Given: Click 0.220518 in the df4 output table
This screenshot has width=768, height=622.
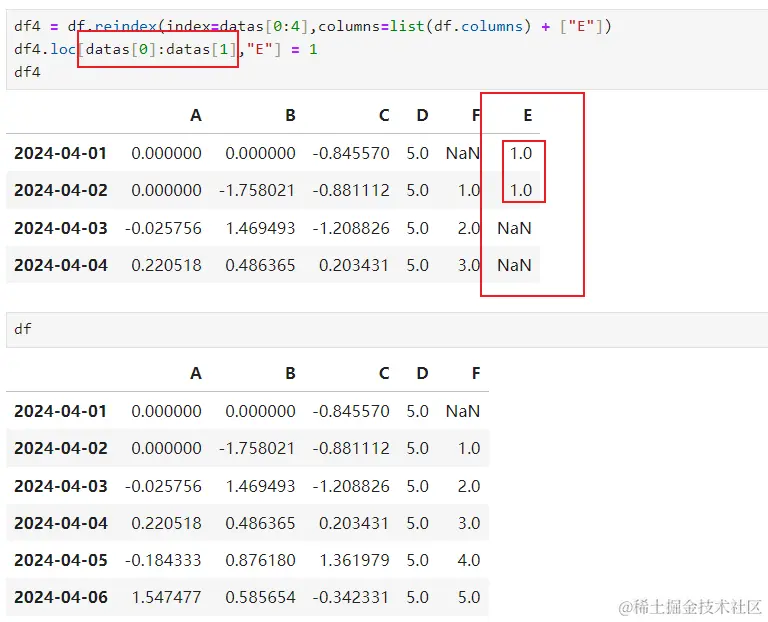Looking at the screenshot, I should point(167,265).
